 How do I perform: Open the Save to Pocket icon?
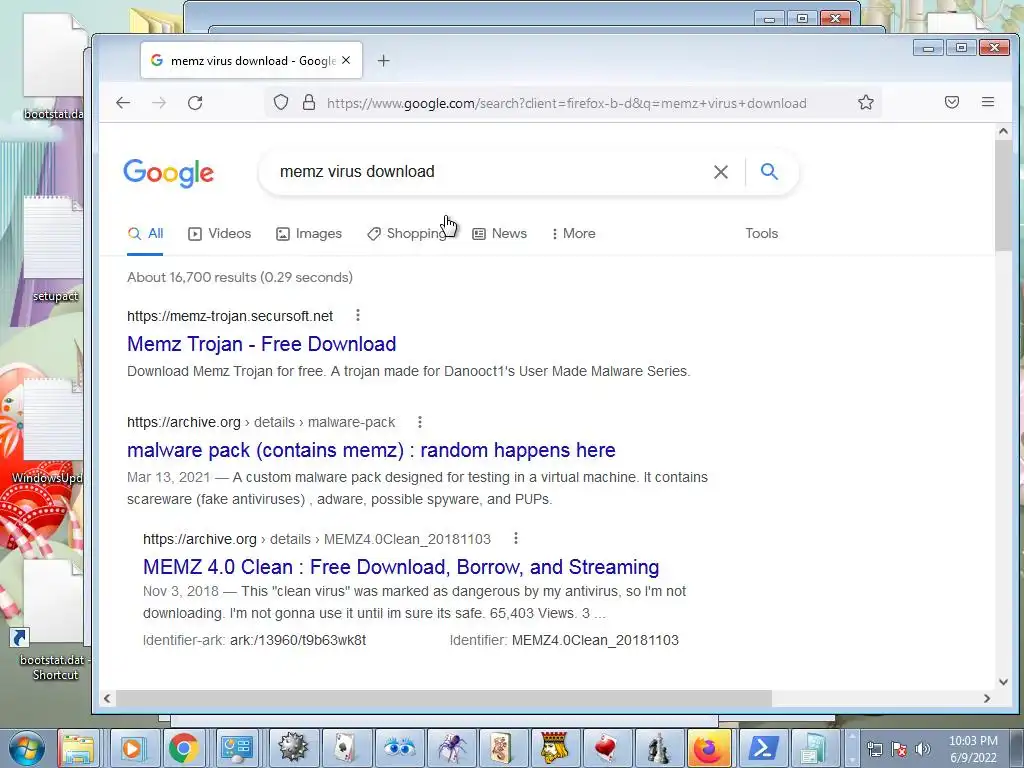(952, 102)
